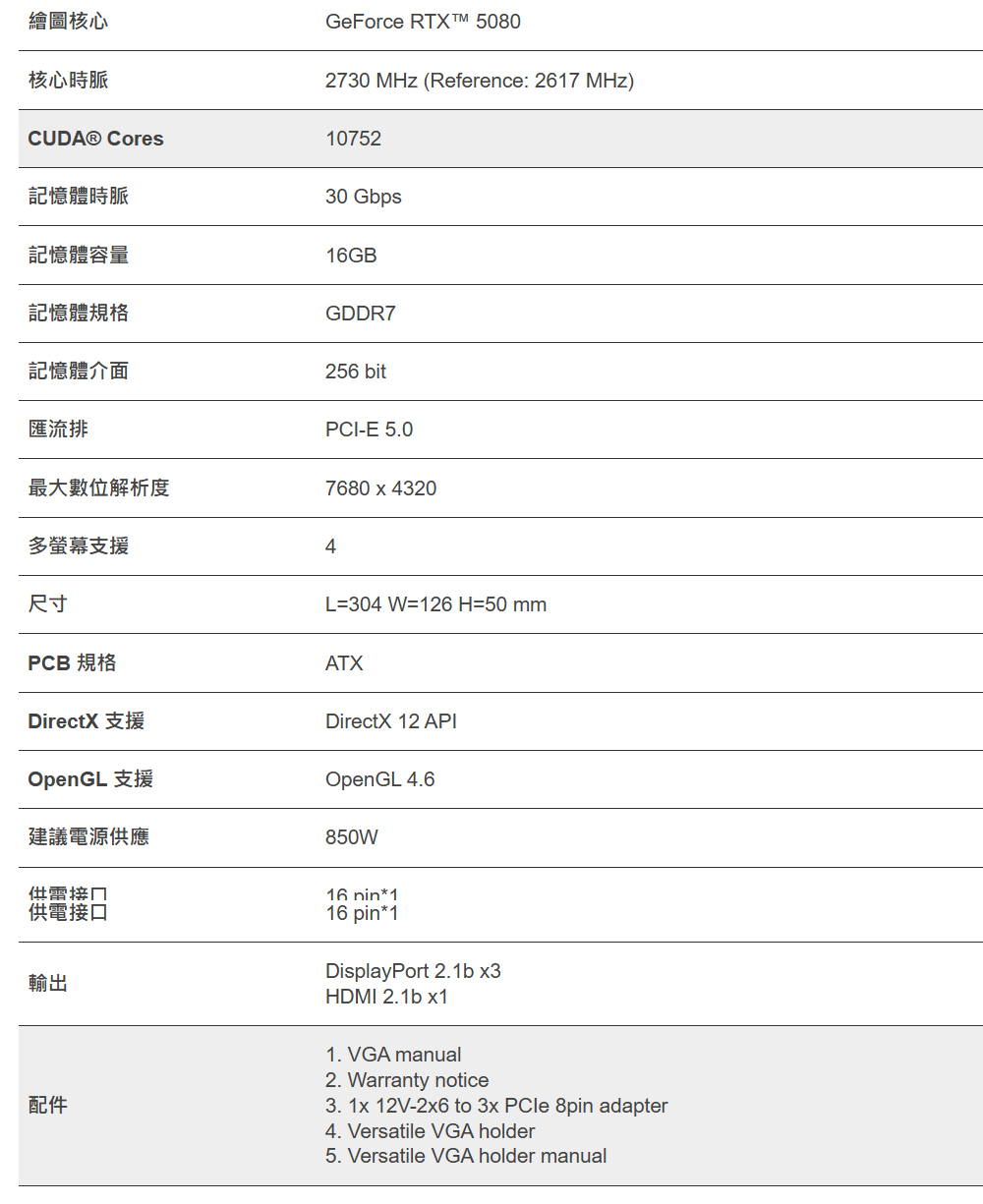Select item 5. Versatile VGA holder manual
The image size is (983, 1204).
pyautogui.click(x=466, y=1156)
